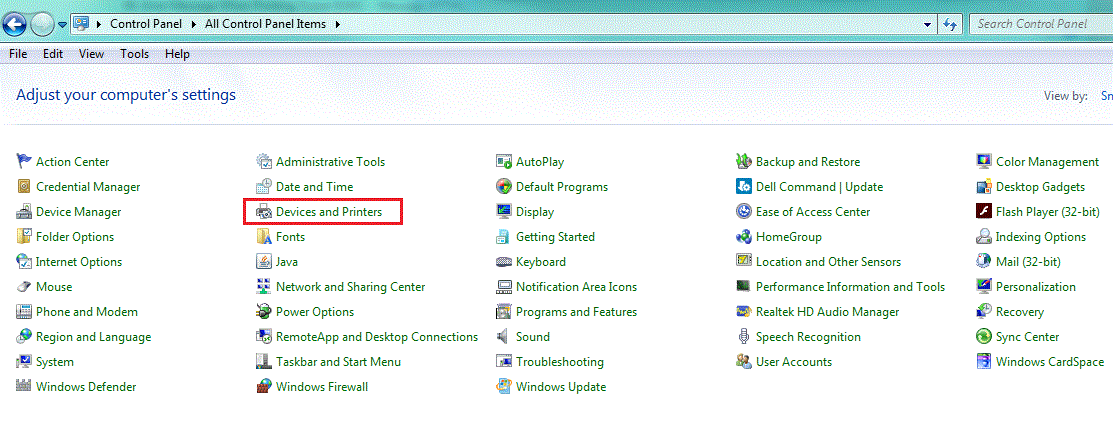The height and width of the screenshot is (426, 1113).
Task: Click the Windows Firewall icon
Action: coord(264,386)
